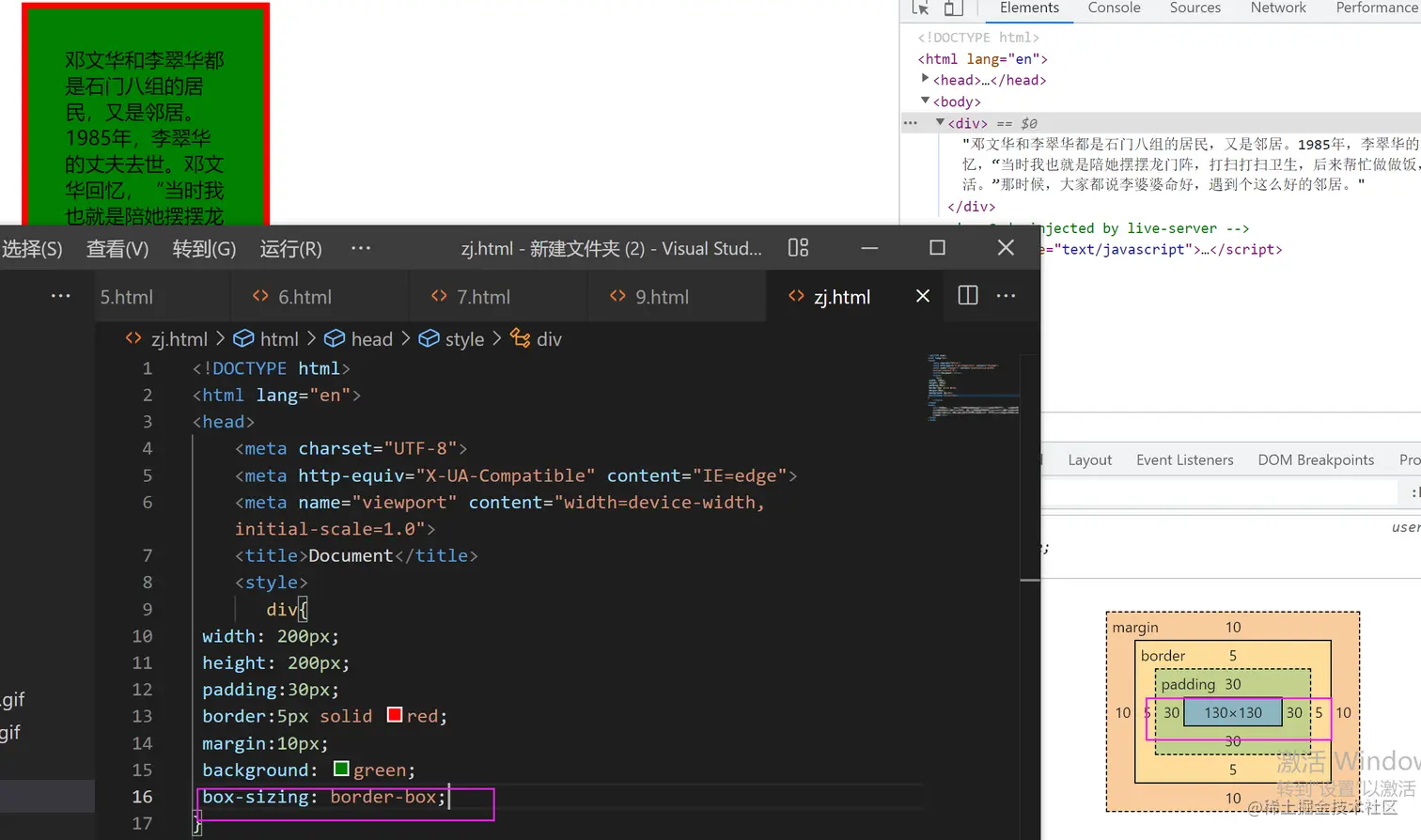The width and height of the screenshot is (1421, 840).
Task: Select the closing </div> tag in DOM tree
Action: click(972, 207)
